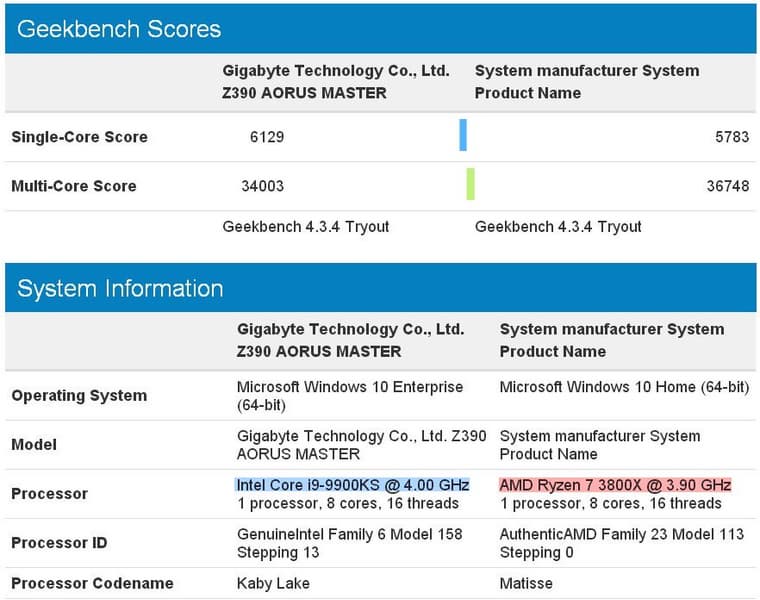Click the Matisse codename
The image size is (760, 600).
point(526,583)
